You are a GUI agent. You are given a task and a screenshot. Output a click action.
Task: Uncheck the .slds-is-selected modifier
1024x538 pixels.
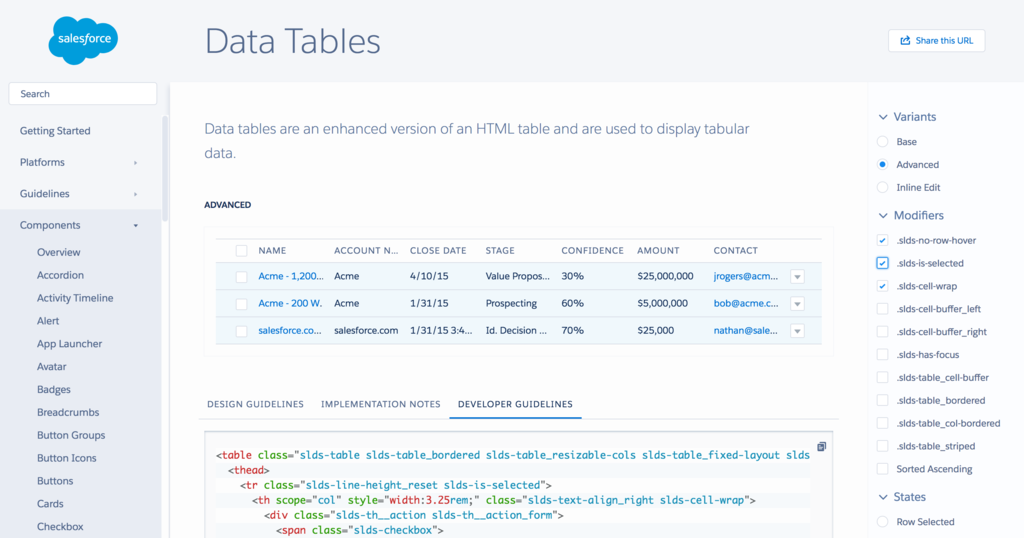(882, 263)
